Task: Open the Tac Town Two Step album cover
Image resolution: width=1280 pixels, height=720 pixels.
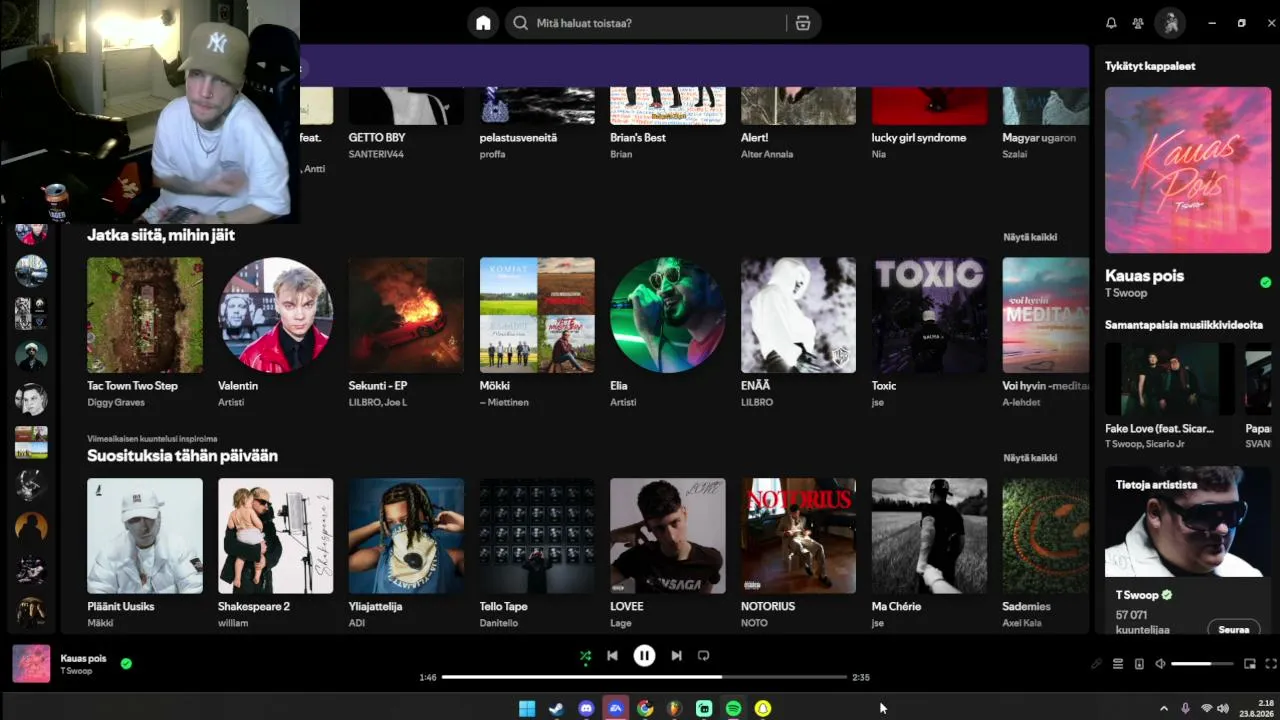Action: click(x=145, y=315)
